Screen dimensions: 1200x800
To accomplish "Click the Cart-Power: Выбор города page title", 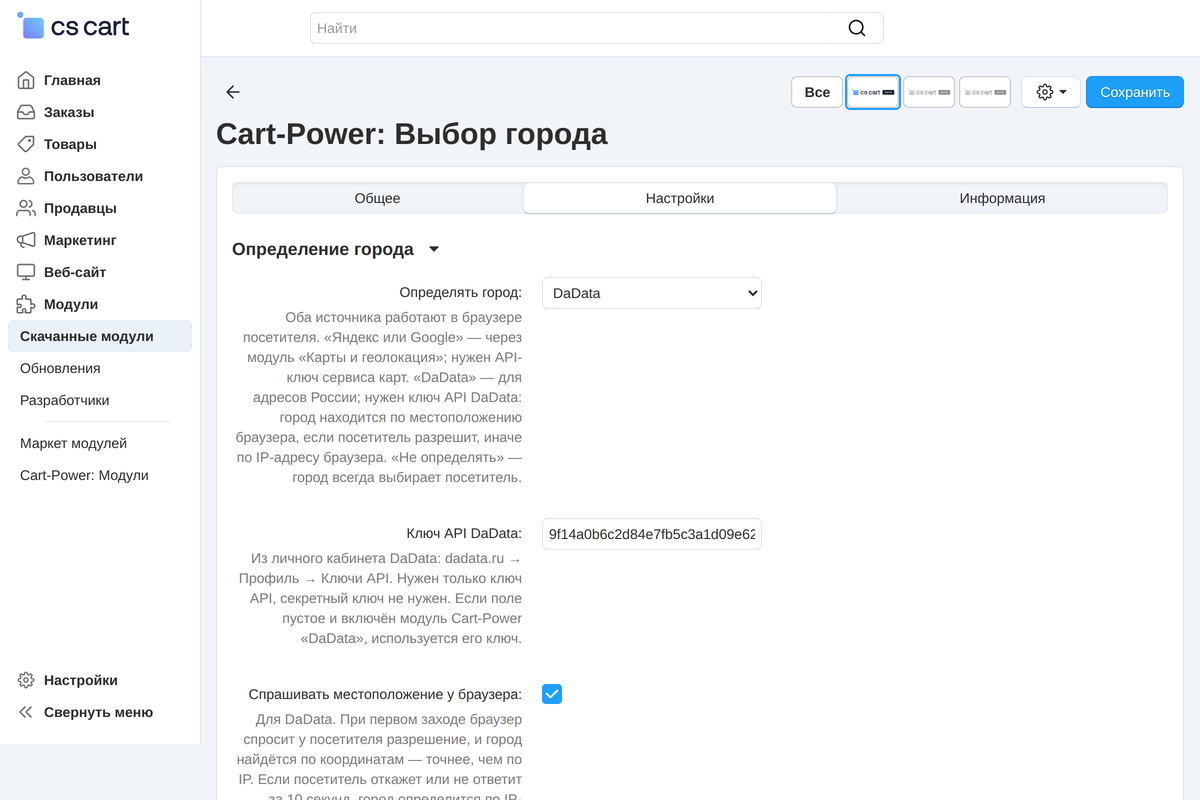I will pyautogui.click(x=412, y=133).
